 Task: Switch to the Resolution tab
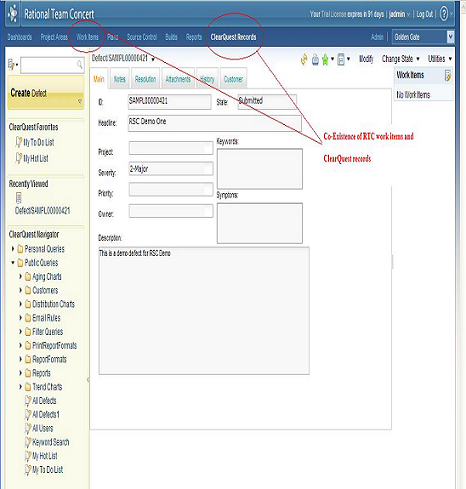click(145, 79)
